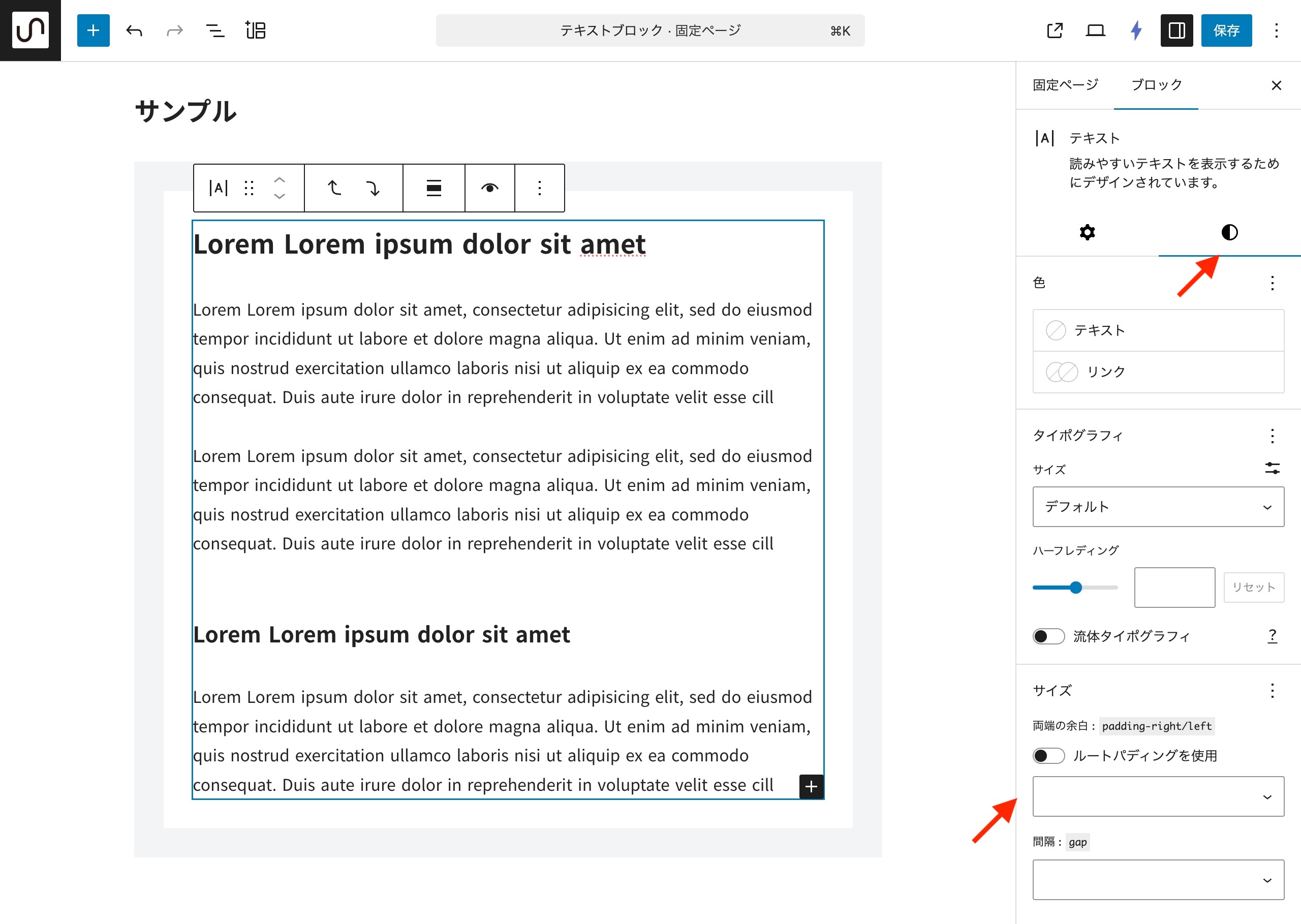Click the blue block inserter plus button

pos(92,30)
